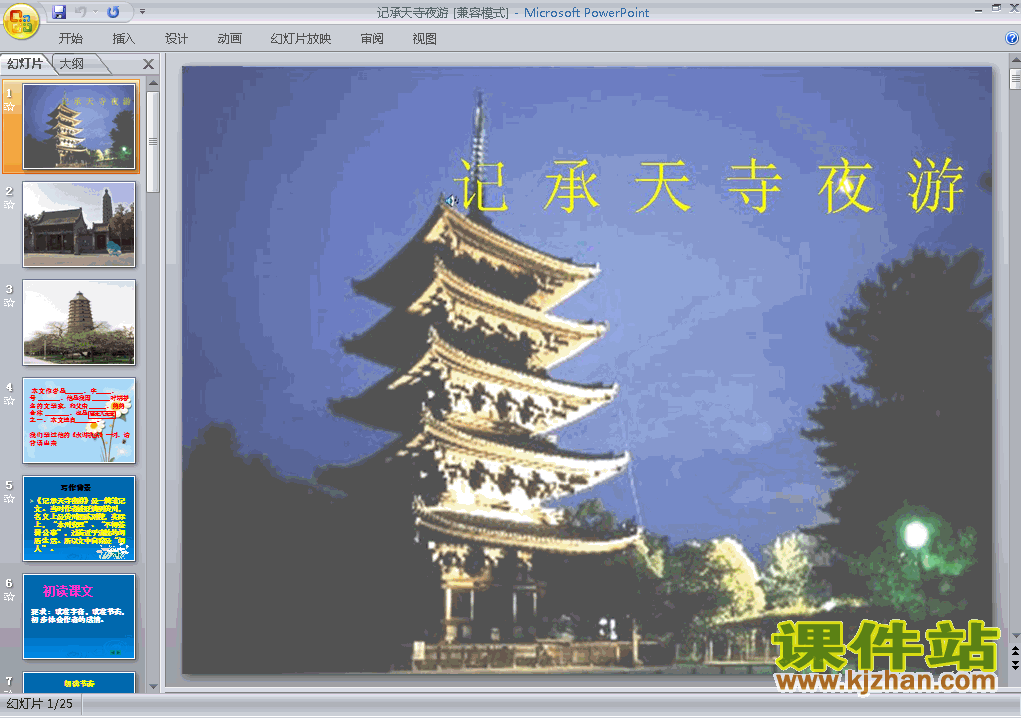Screen dimensions: 1021x718
Task: Switch to the 幻灯片 pane tab
Action: coord(25,64)
